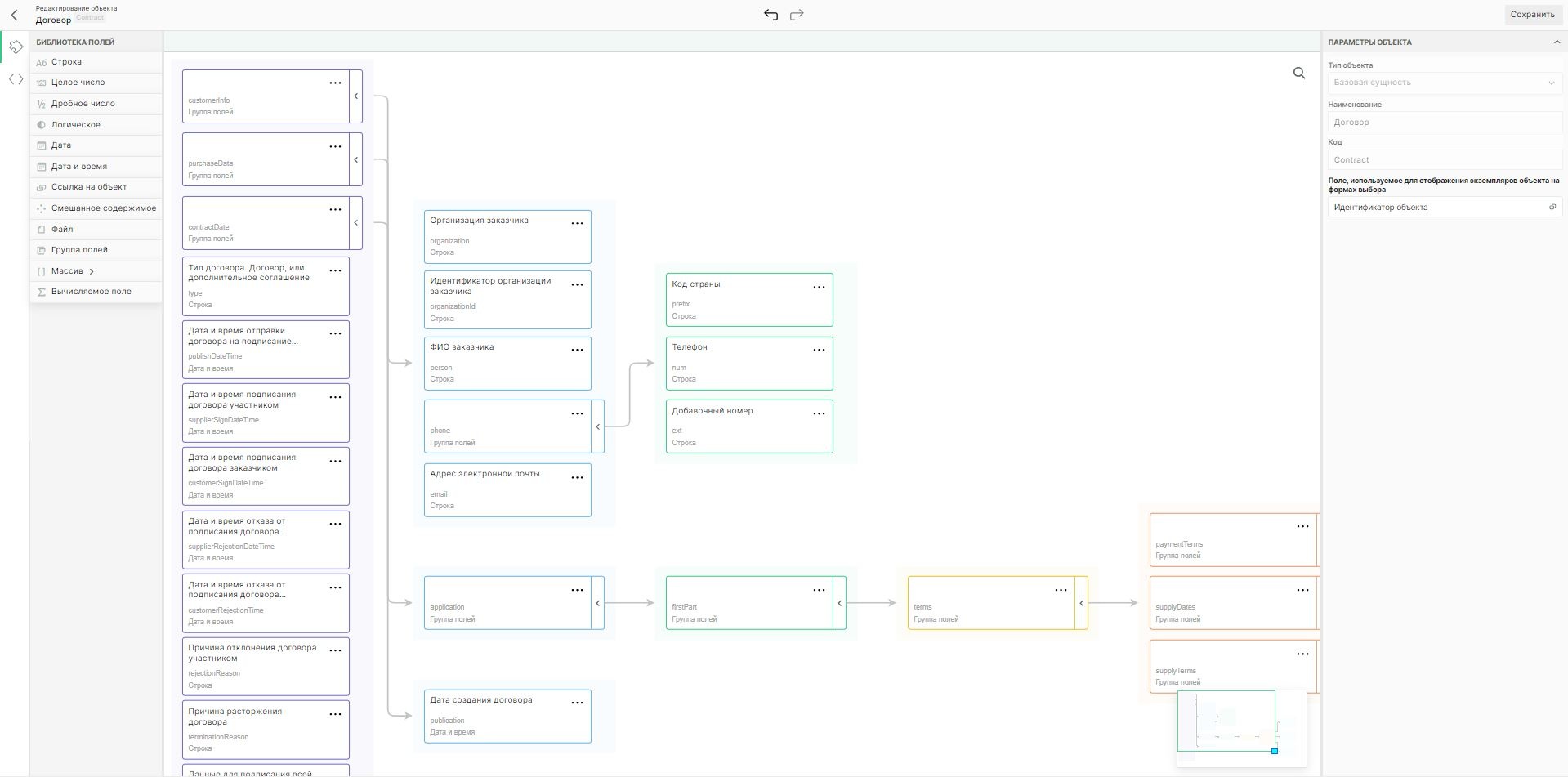
Task: Click the Наименование input field
Action: pos(1445,123)
